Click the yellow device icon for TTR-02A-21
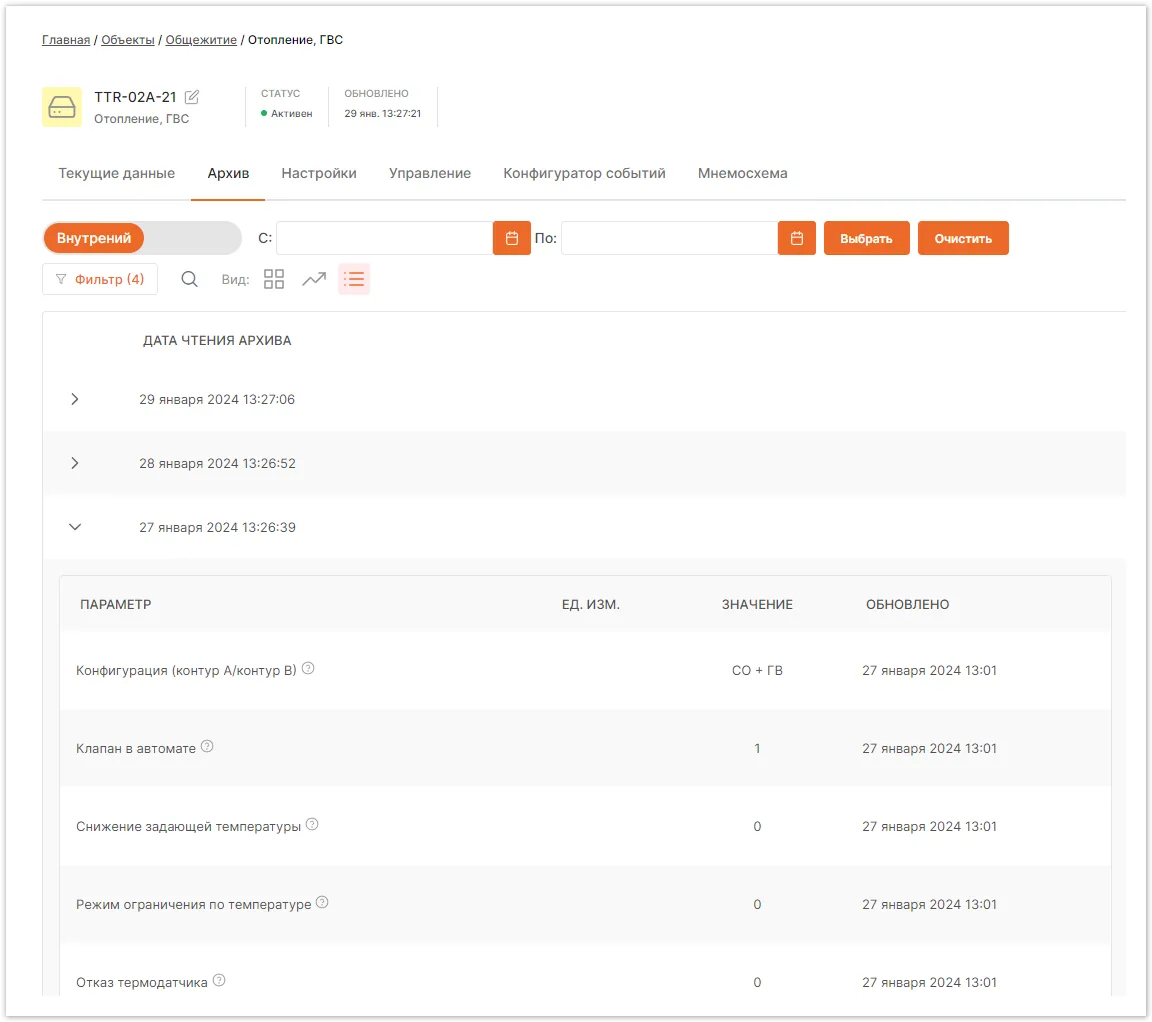1152x1022 pixels. [62, 107]
